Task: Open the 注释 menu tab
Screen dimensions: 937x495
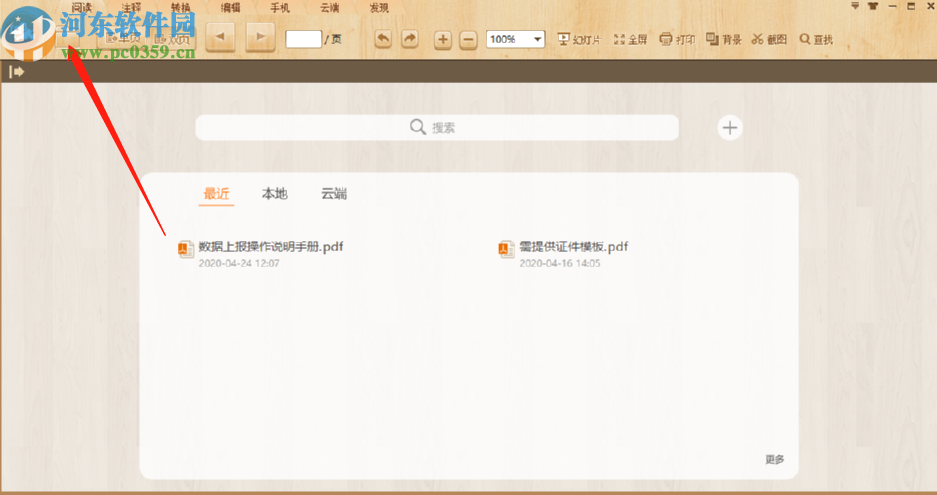Action: pyautogui.click(x=131, y=8)
